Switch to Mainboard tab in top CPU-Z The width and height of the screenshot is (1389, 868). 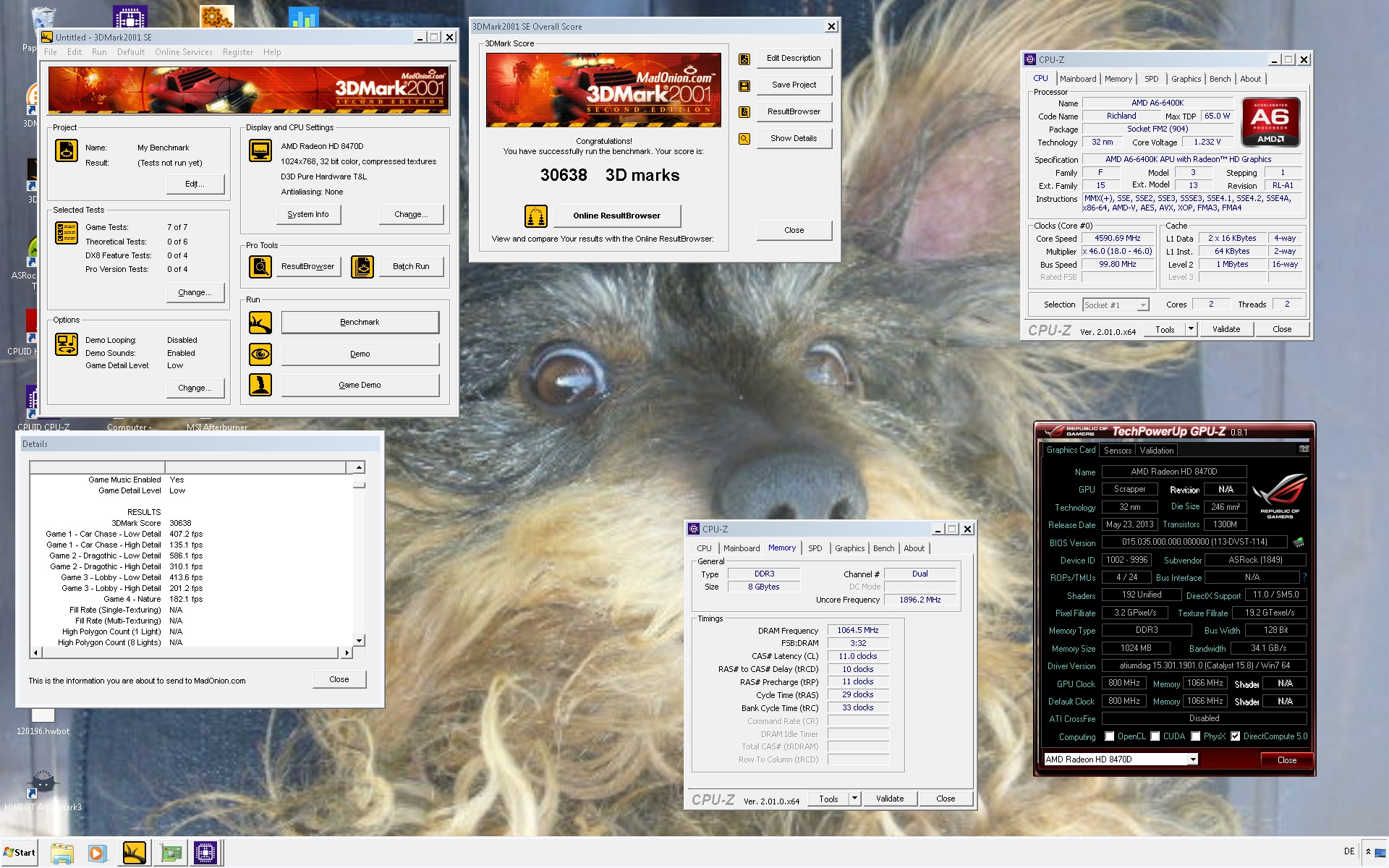1078,79
